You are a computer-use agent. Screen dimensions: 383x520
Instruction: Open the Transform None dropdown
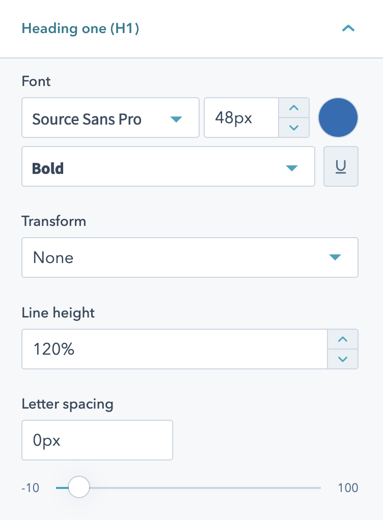pos(190,257)
